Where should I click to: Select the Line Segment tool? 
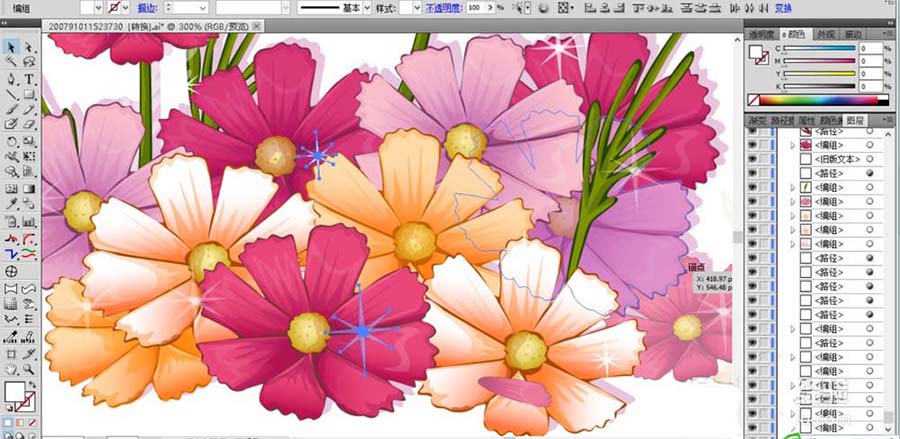[11, 94]
